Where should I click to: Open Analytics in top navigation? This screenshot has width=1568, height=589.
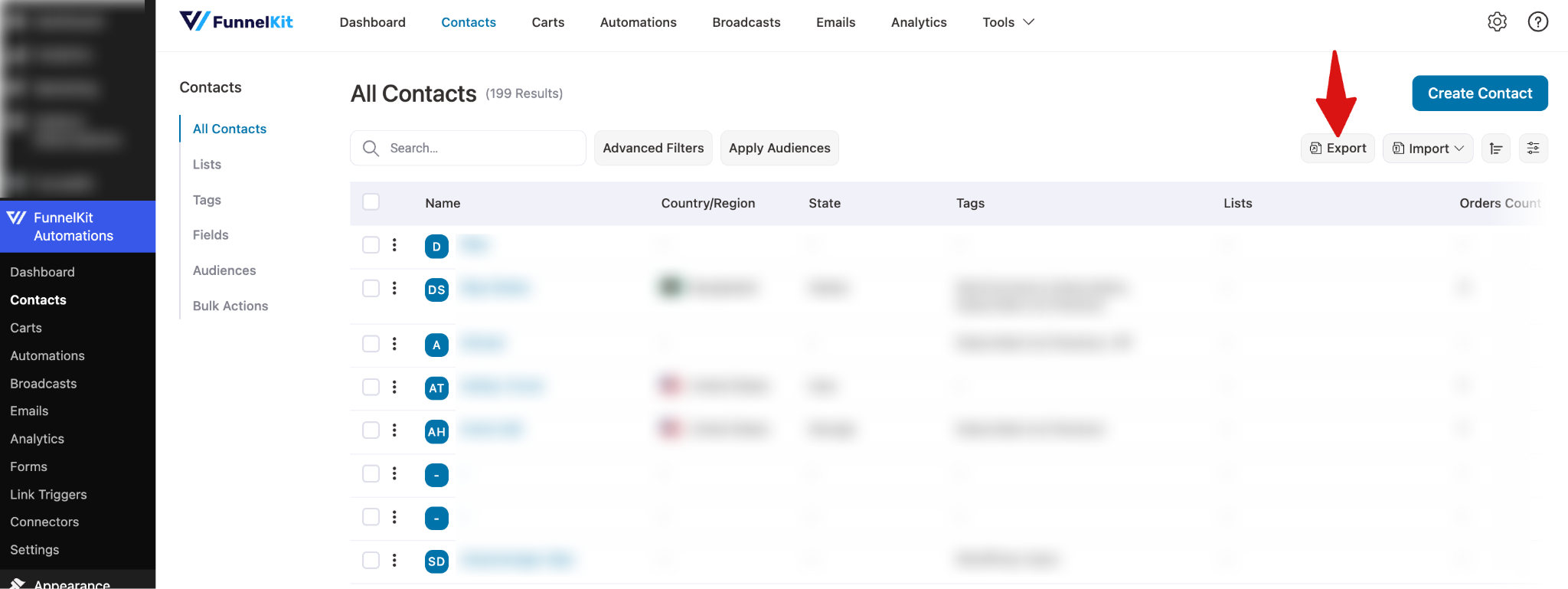click(919, 22)
